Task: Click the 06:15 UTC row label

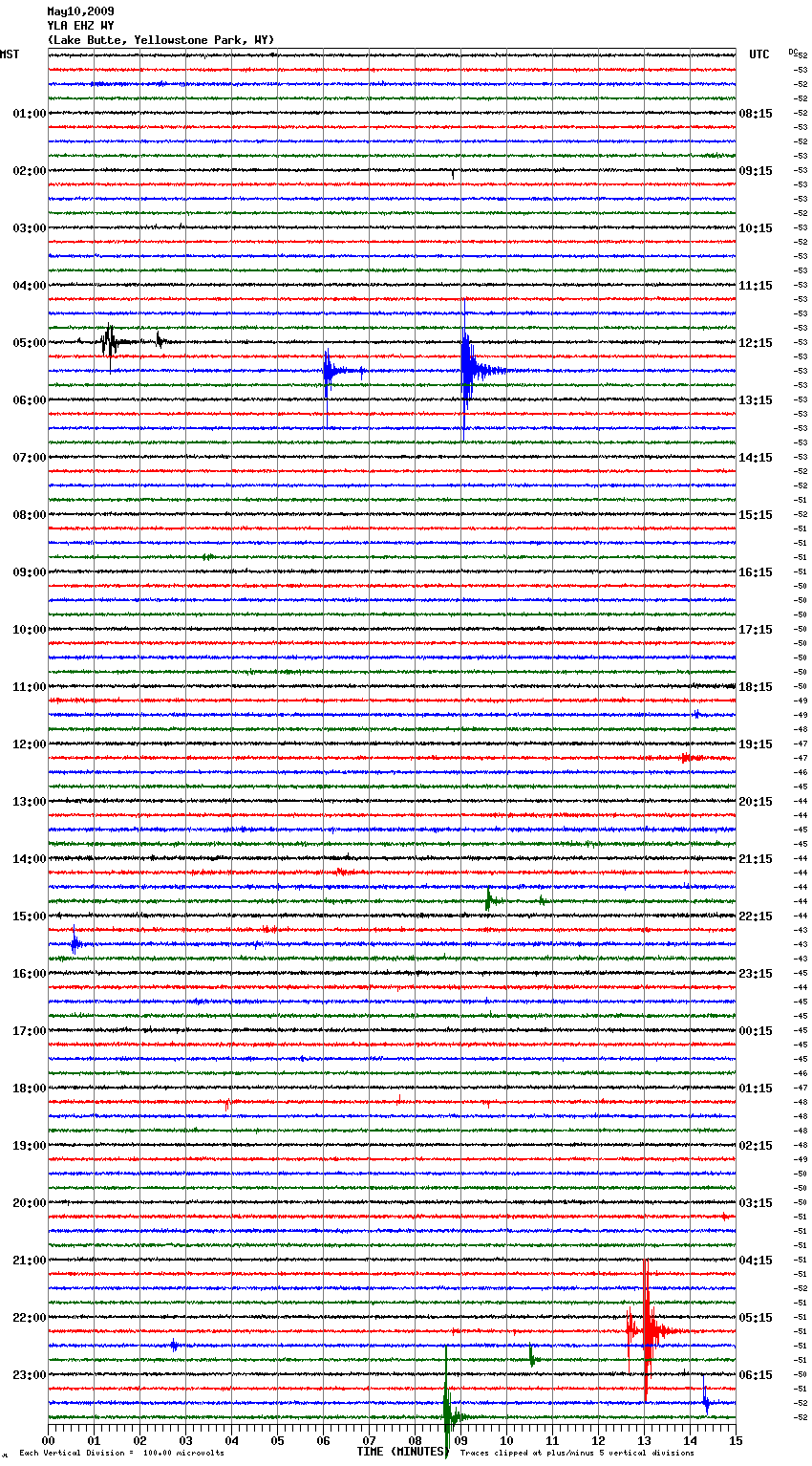Action: click(756, 1375)
